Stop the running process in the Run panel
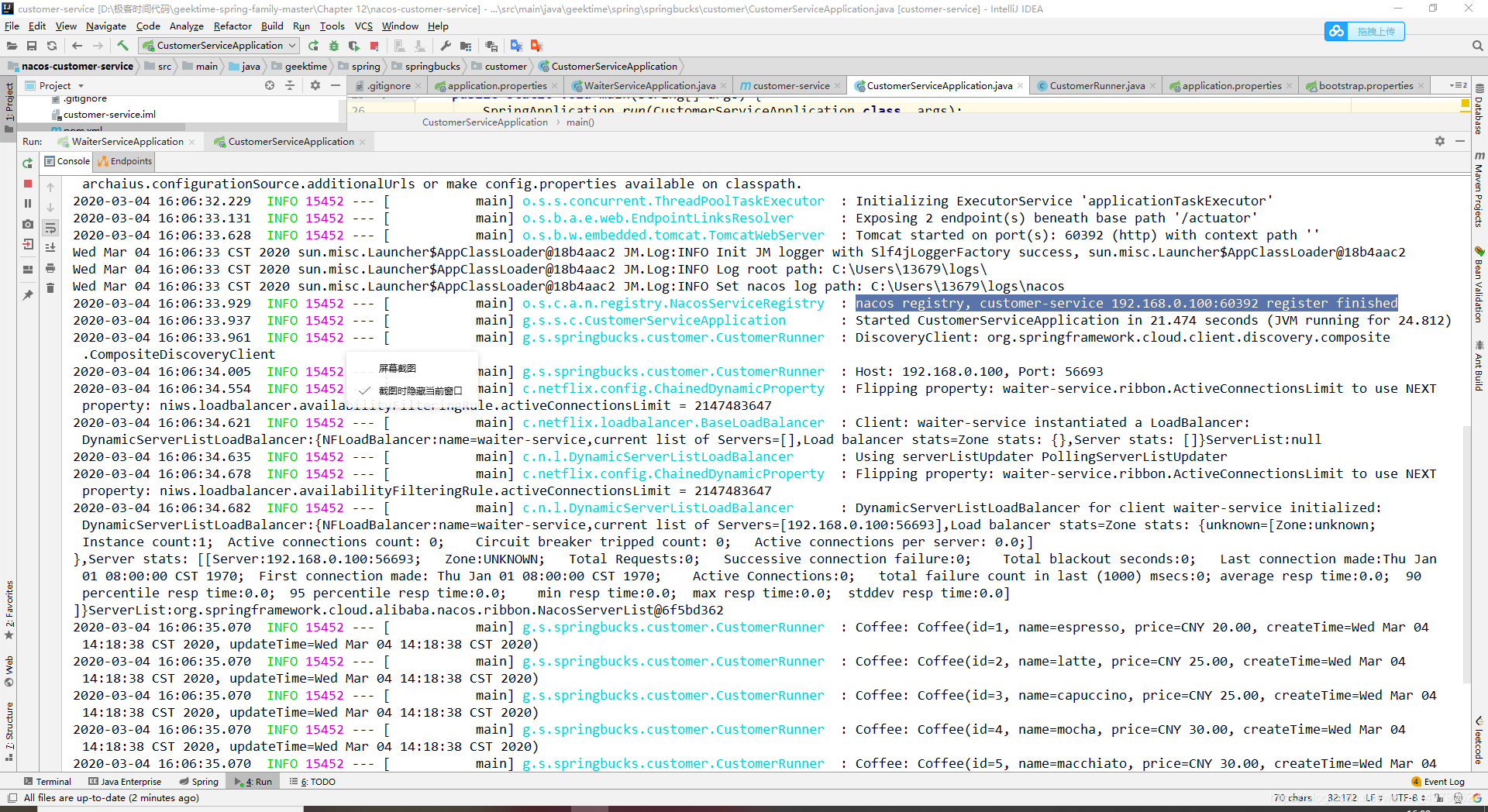 (x=28, y=184)
